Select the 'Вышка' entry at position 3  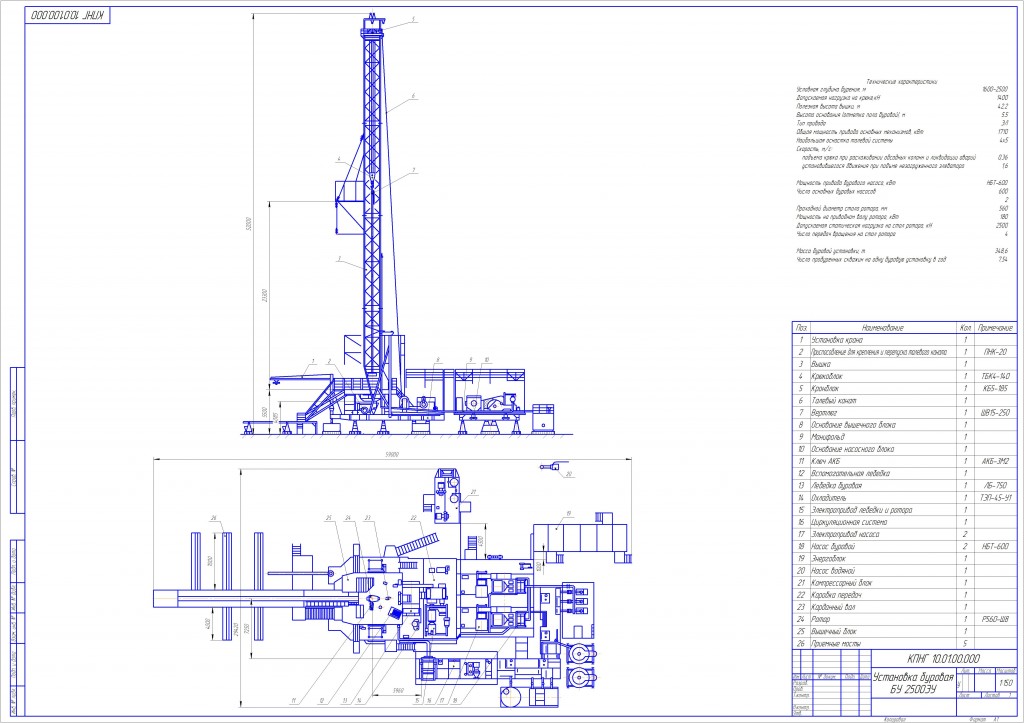coord(821,364)
